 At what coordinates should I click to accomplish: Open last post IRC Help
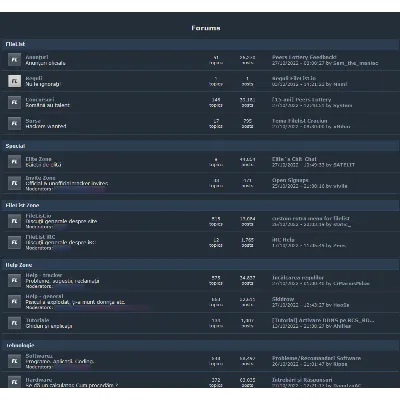[283, 240]
